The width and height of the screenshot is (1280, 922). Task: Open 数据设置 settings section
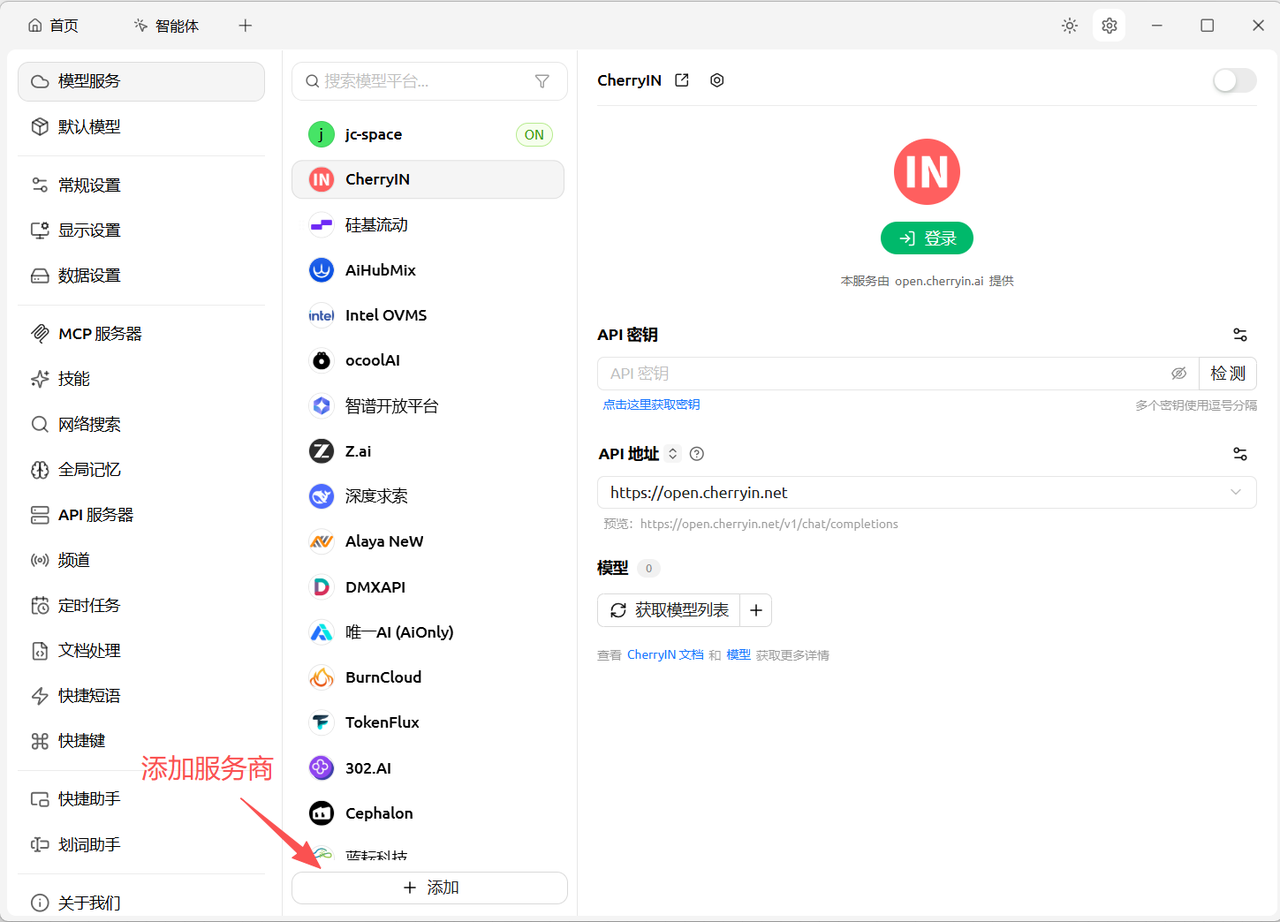coord(141,275)
